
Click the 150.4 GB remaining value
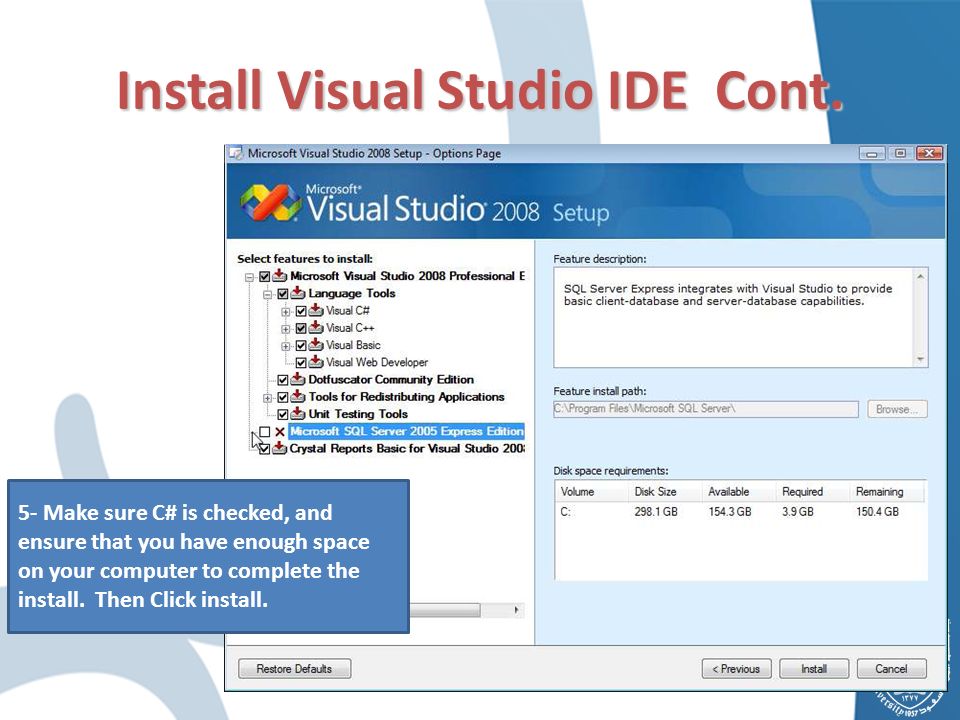(x=877, y=512)
